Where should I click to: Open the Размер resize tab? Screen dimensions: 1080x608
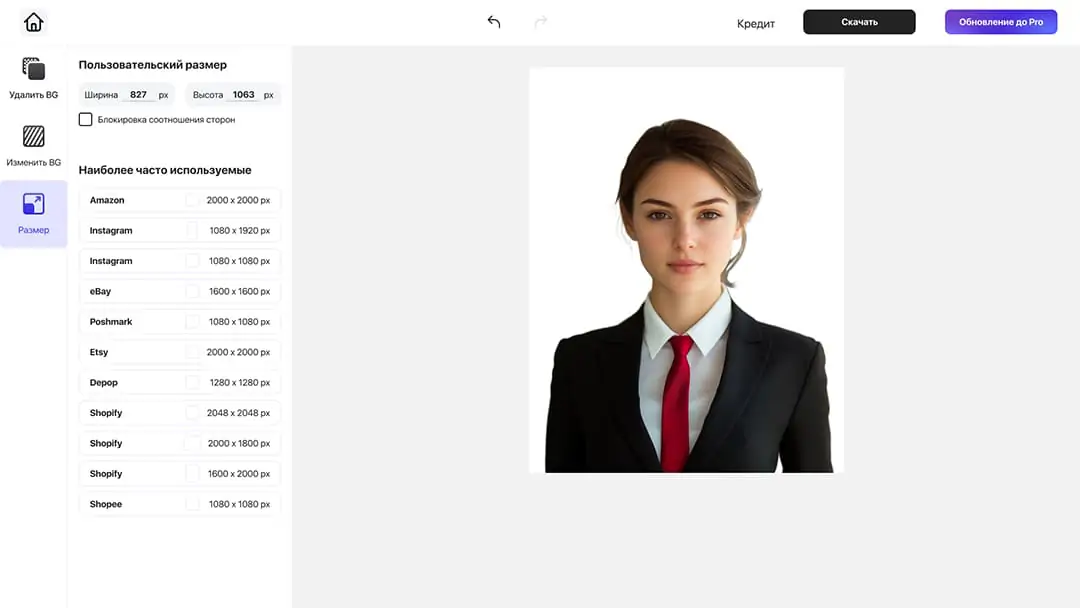pyautogui.click(x=33, y=213)
